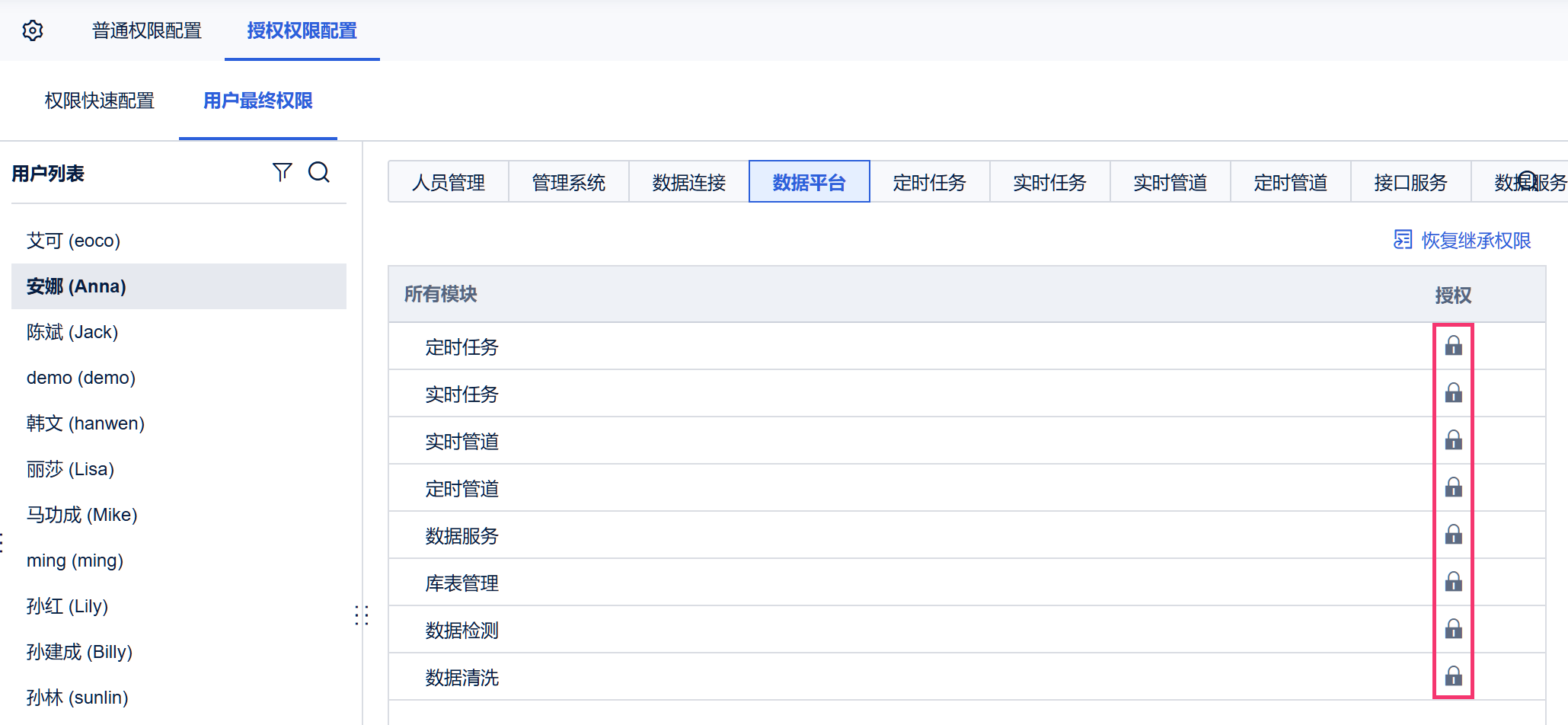Toggle authorization lock for 数据服务 row

pyautogui.click(x=1453, y=535)
